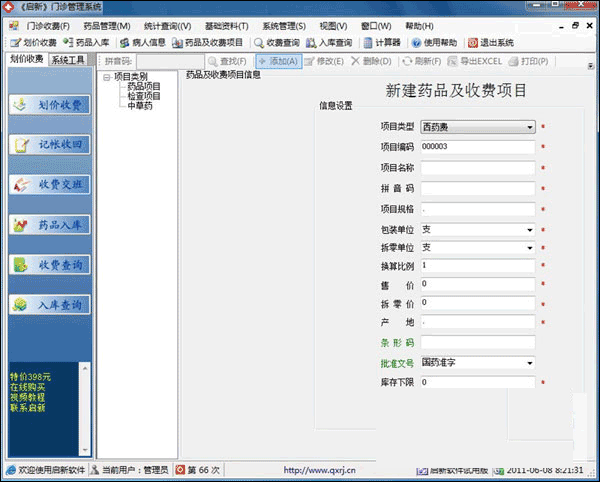The image size is (600, 482).
Task: Switch to the 系统工具 tab
Action: point(68,60)
